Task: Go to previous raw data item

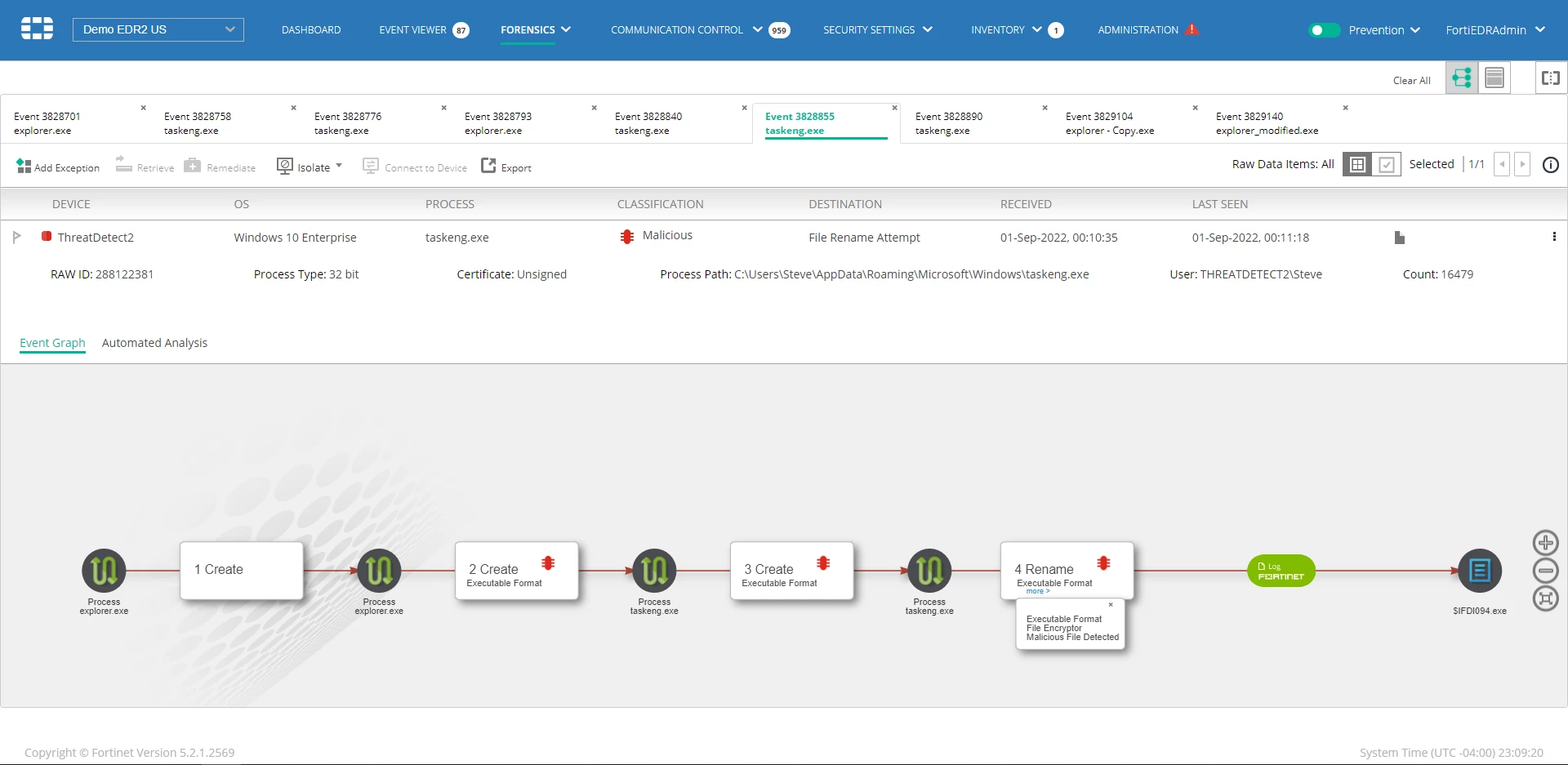Action: [1501, 164]
